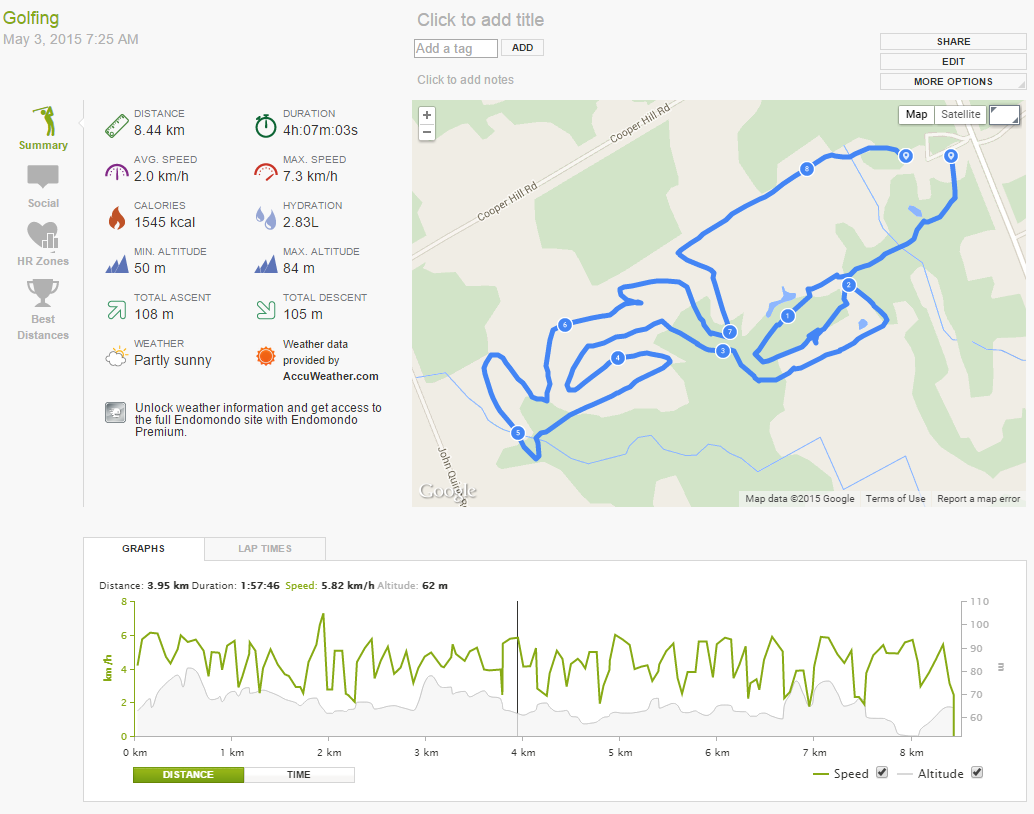Zoom in on the map
The height and width of the screenshot is (814, 1034).
(x=427, y=115)
